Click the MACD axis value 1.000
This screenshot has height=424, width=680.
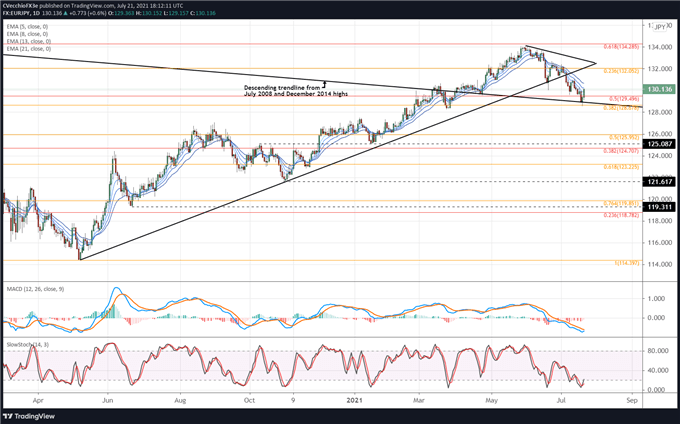tap(657, 298)
